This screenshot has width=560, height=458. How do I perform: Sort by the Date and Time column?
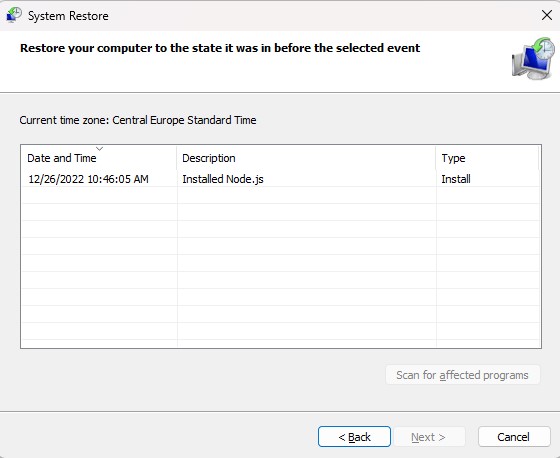62,158
